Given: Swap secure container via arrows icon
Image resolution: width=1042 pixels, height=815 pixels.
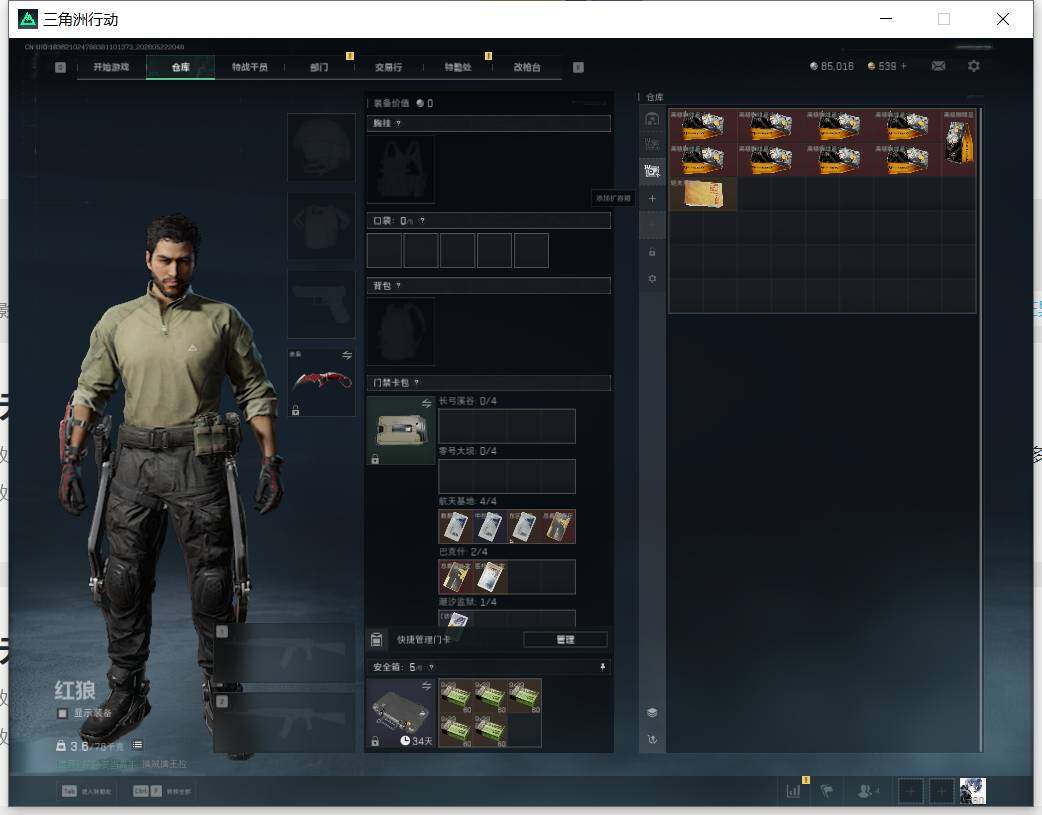Looking at the screenshot, I should pos(427,685).
